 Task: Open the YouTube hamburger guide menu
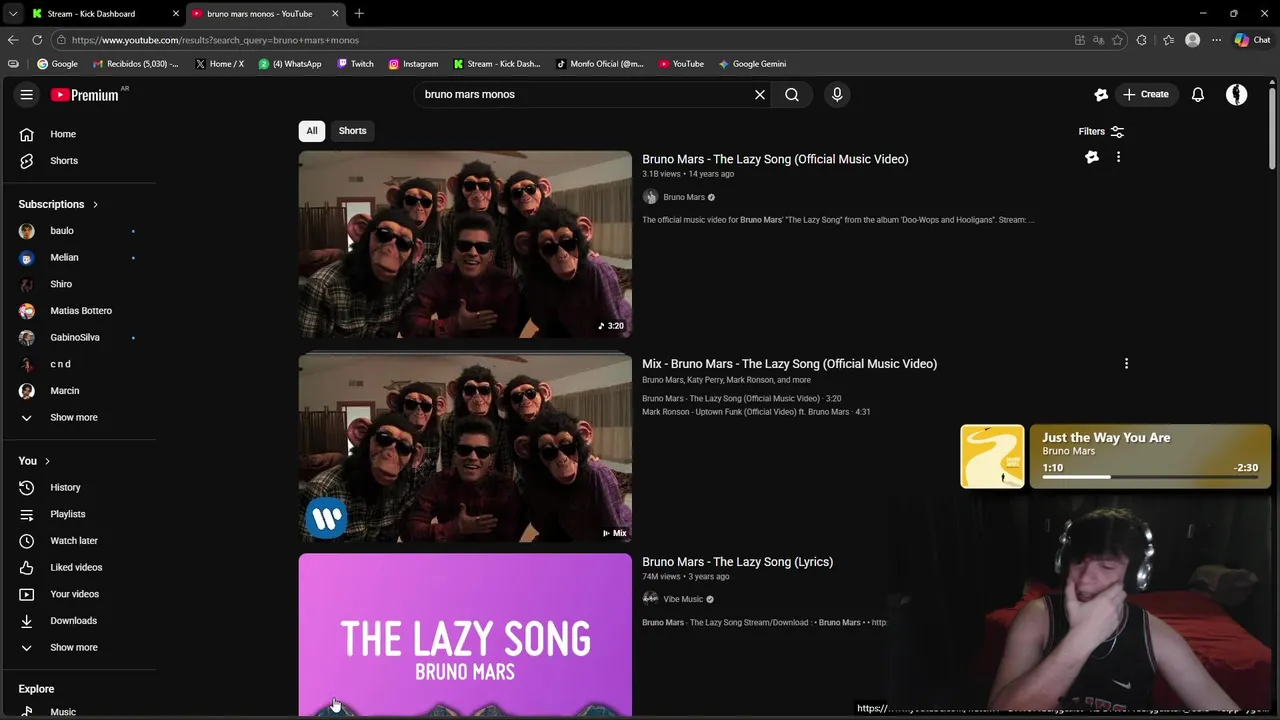27,94
